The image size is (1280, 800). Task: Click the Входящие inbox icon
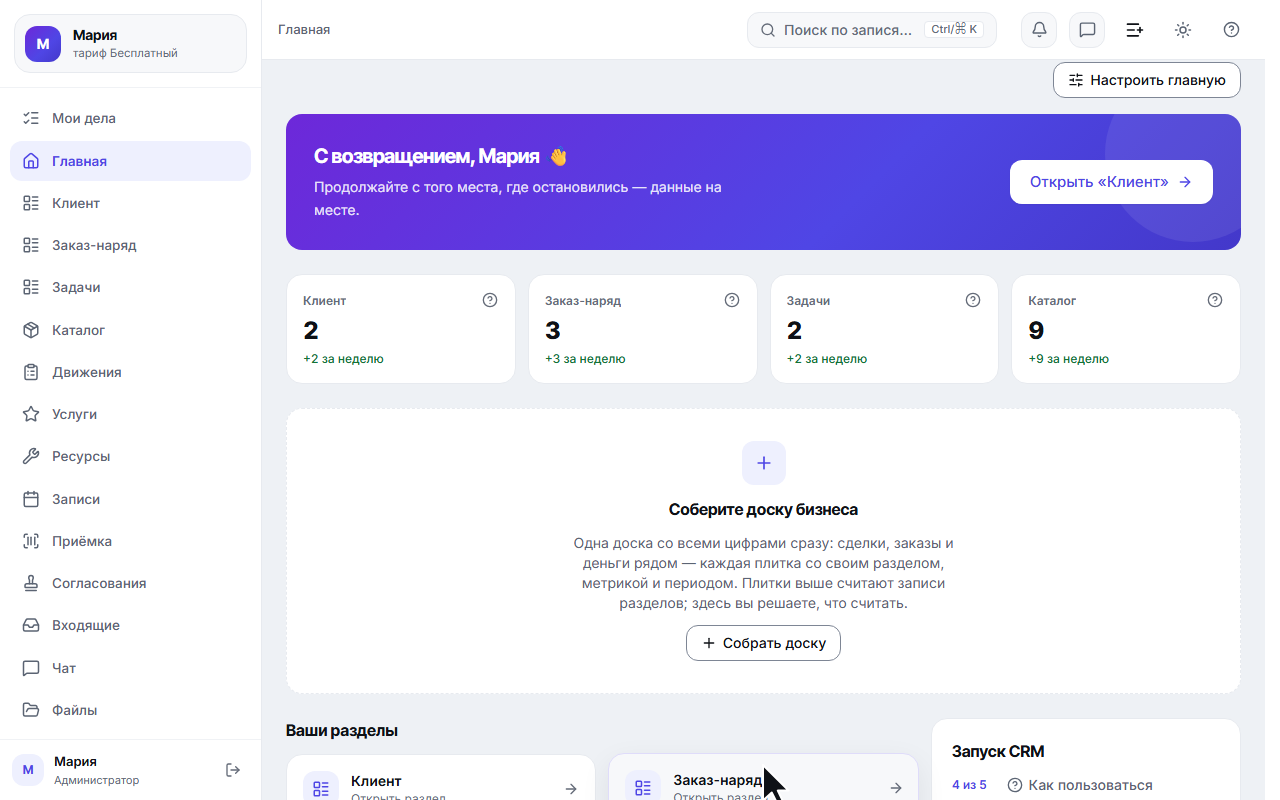[31, 625]
